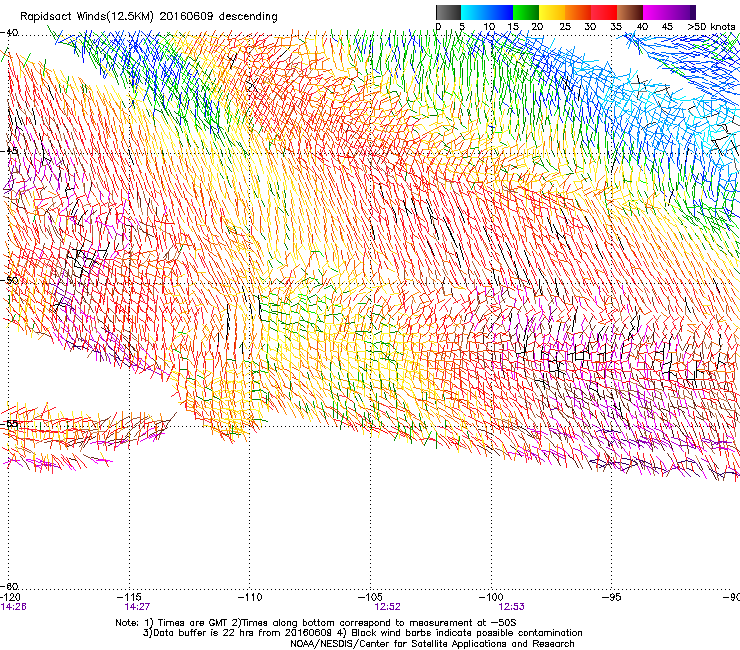Image resolution: width=740 pixels, height=650 pixels.
Task: Click the purple 12:53 pass time
Action: (511, 607)
